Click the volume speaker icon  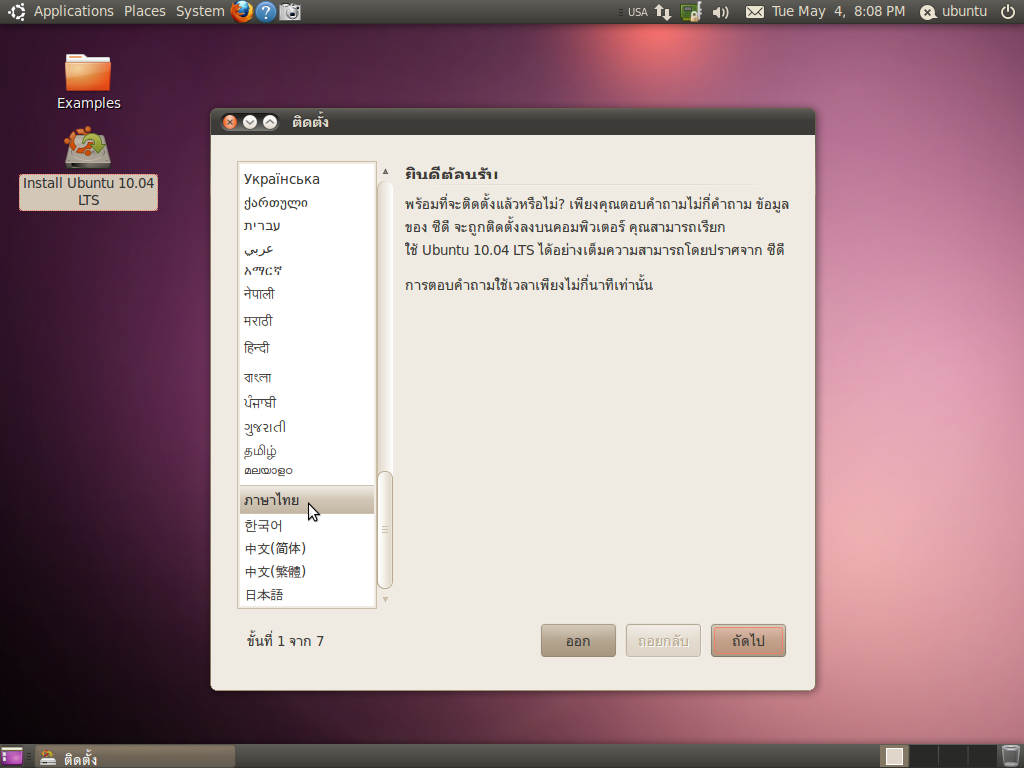click(x=720, y=12)
